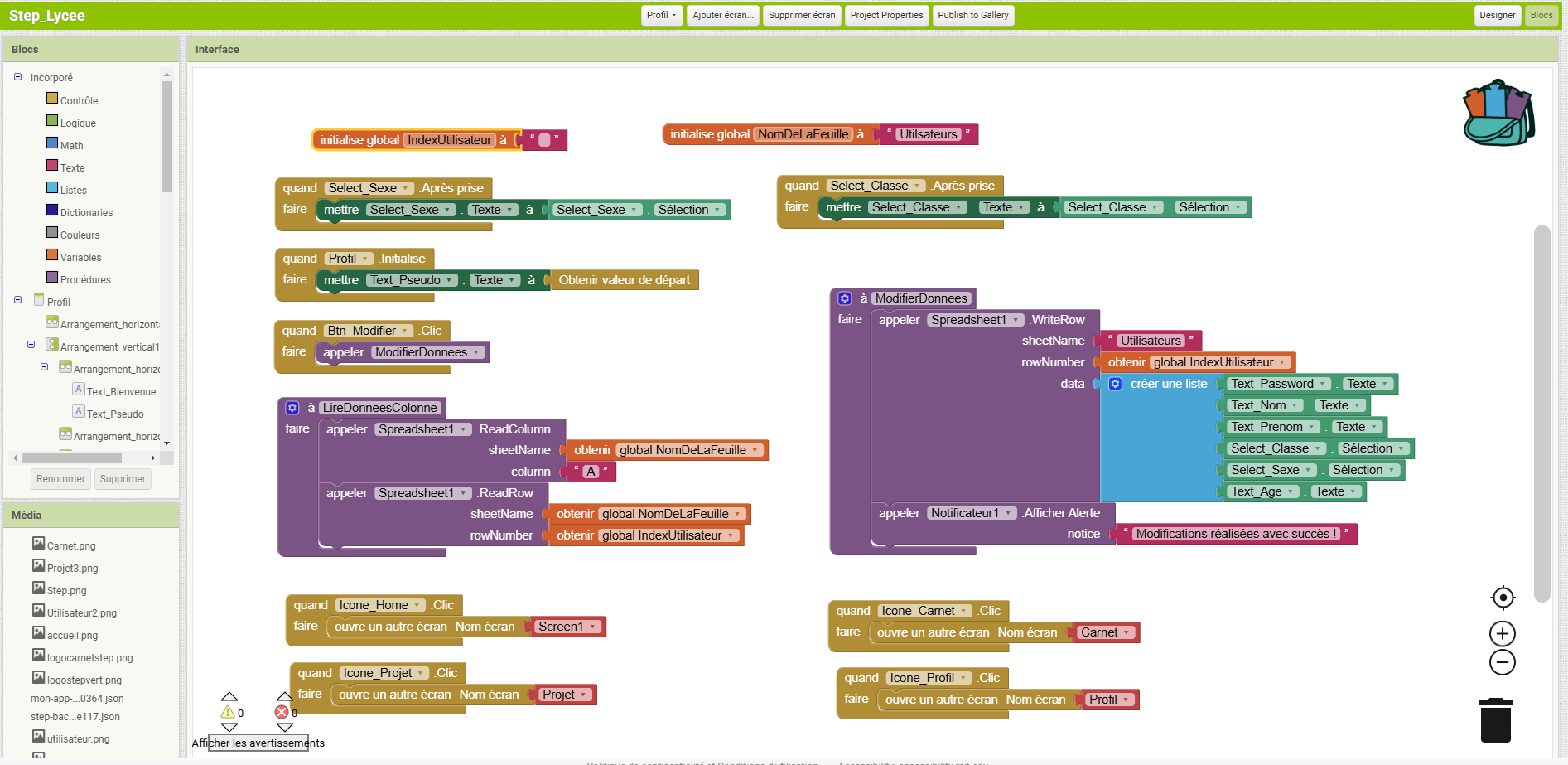Open the backpack in the top-right corner
Screen dimensions: 1568x765
(1496, 114)
